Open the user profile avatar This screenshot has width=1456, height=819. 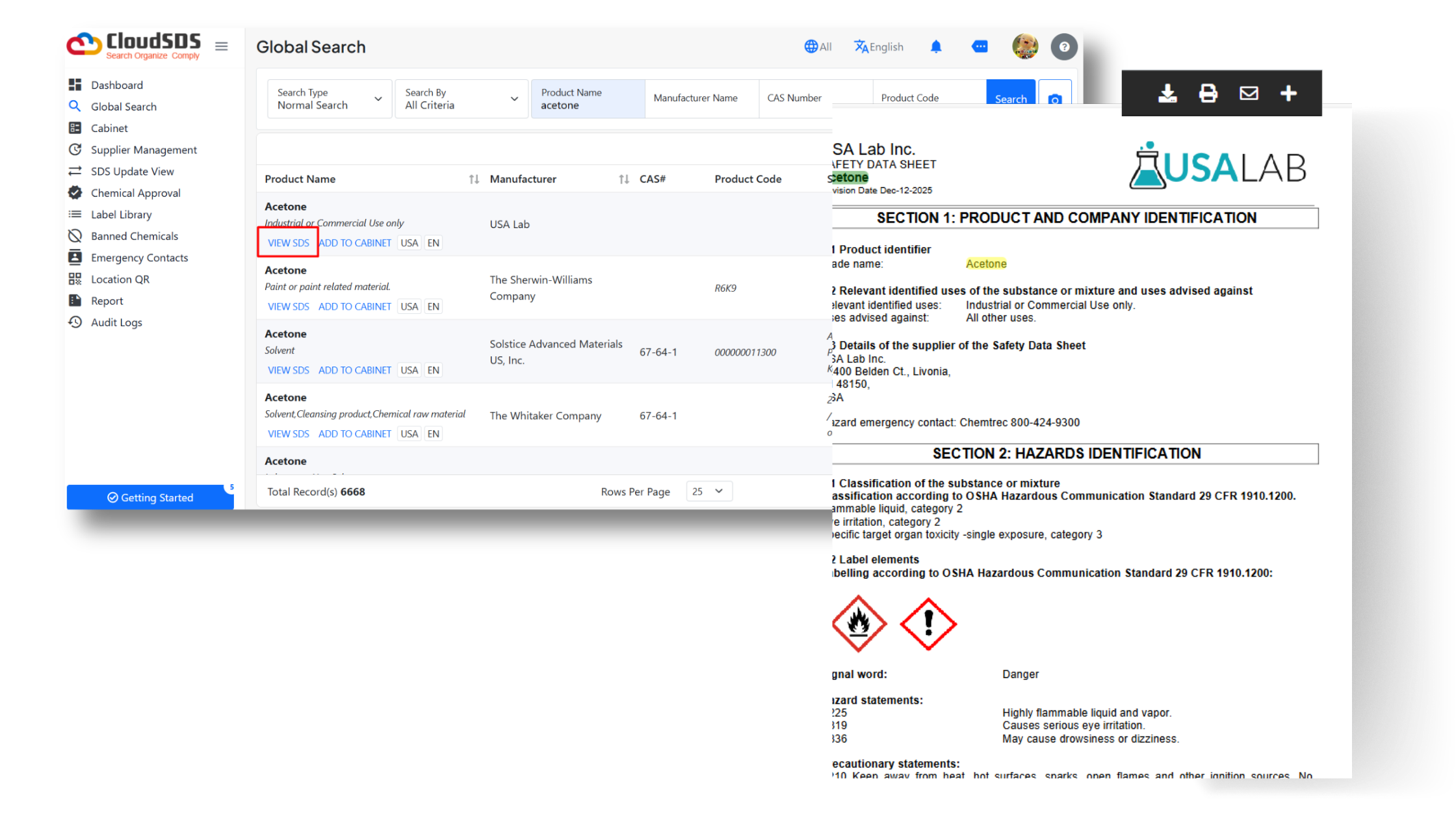[1025, 46]
